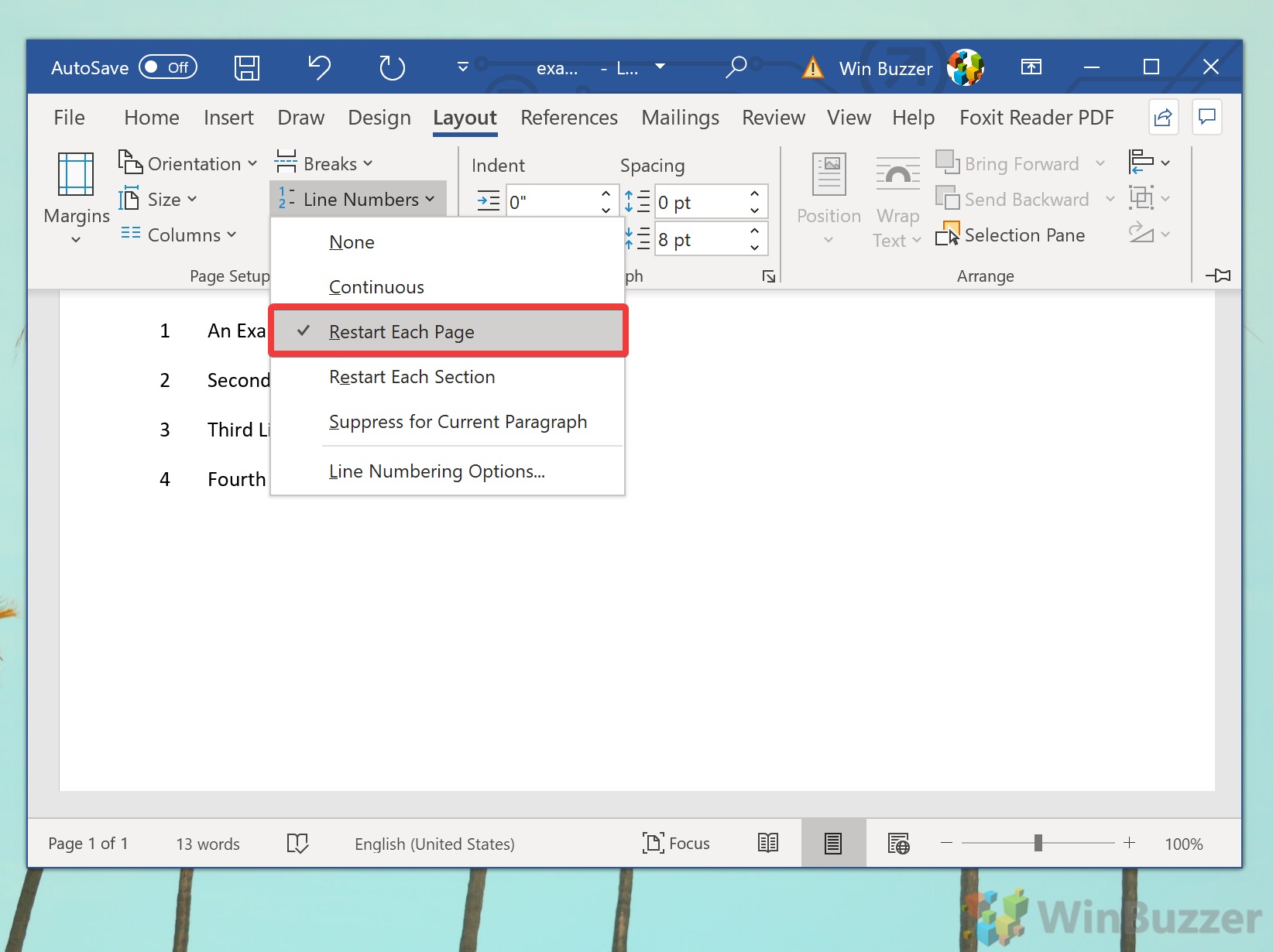Go to the References tab
Screen dimensions: 1273x952
pyautogui.click(x=569, y=118)
